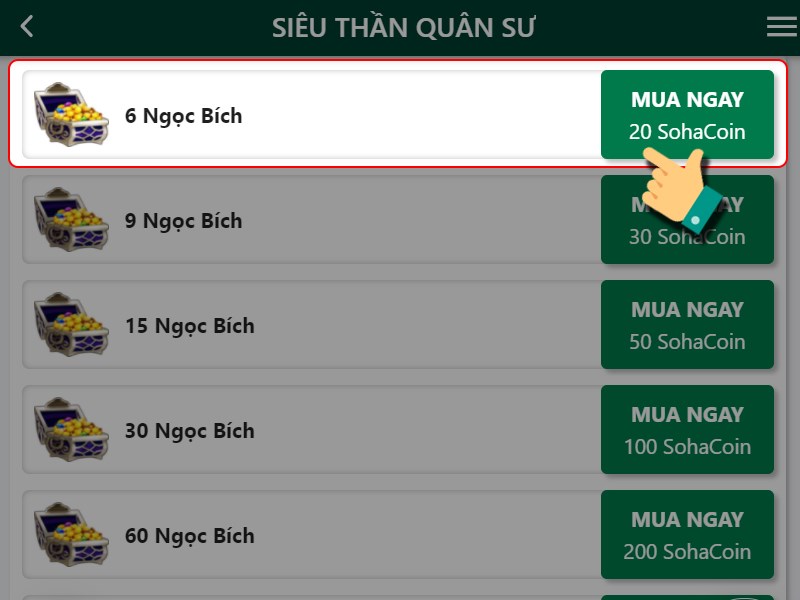
Task: Click the treasure chest icon for 60 Ngọc Bích
Action: [72, 535]
